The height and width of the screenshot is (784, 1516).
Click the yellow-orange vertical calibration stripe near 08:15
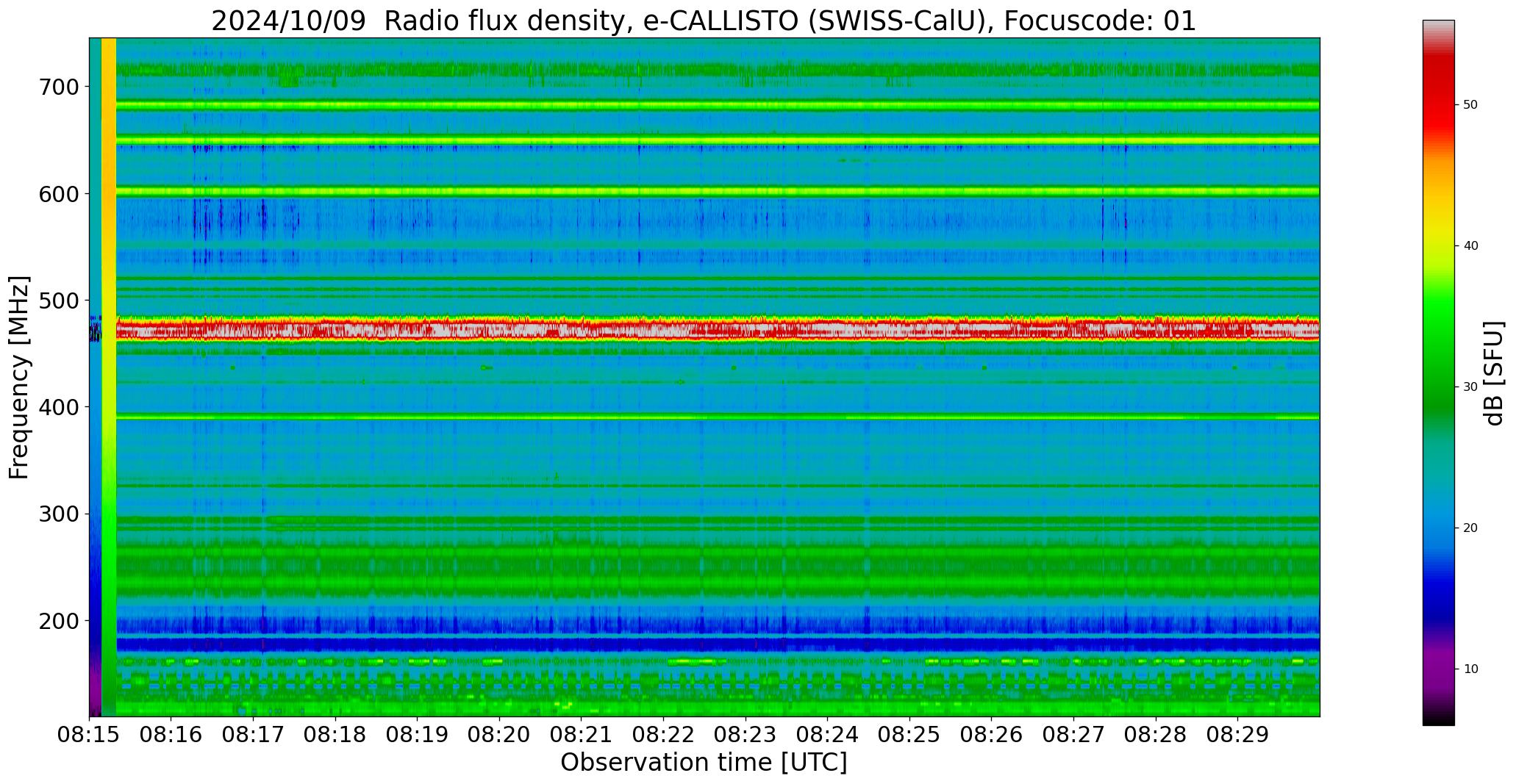click(x=109, y=377)
